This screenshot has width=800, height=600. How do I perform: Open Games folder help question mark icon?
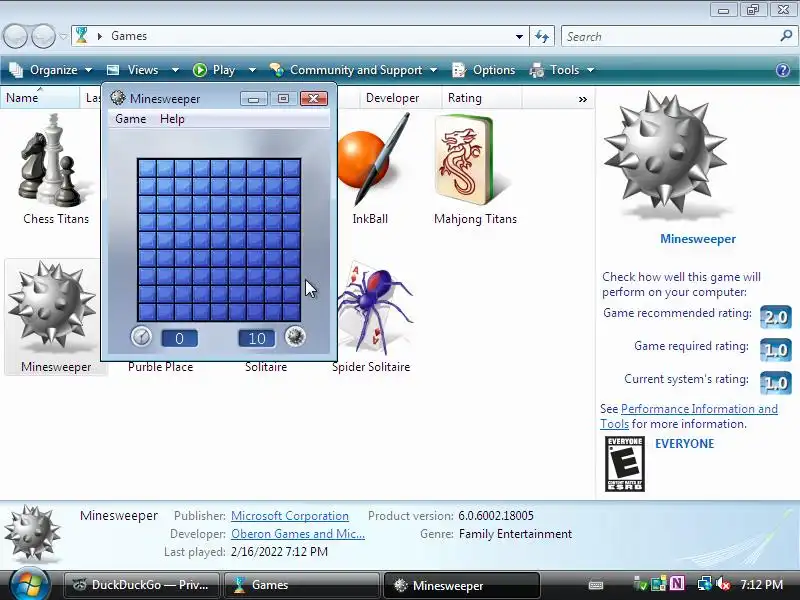pyautogui.click(x=783, y=70)
